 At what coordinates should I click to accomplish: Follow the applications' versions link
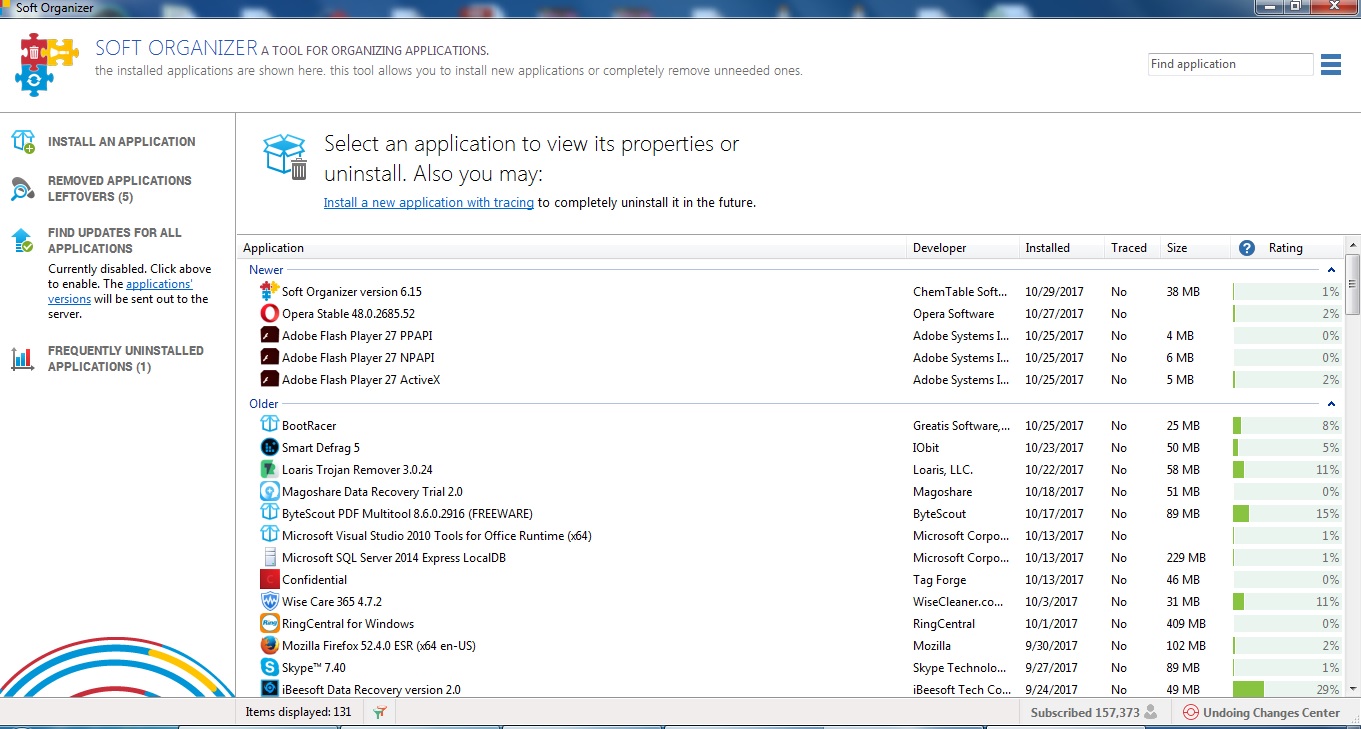click(121, 291)
